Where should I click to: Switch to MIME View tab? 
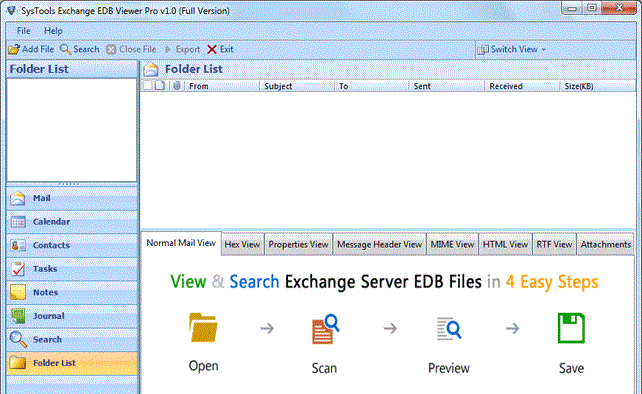pyautogui.click(x=452, y=245)
